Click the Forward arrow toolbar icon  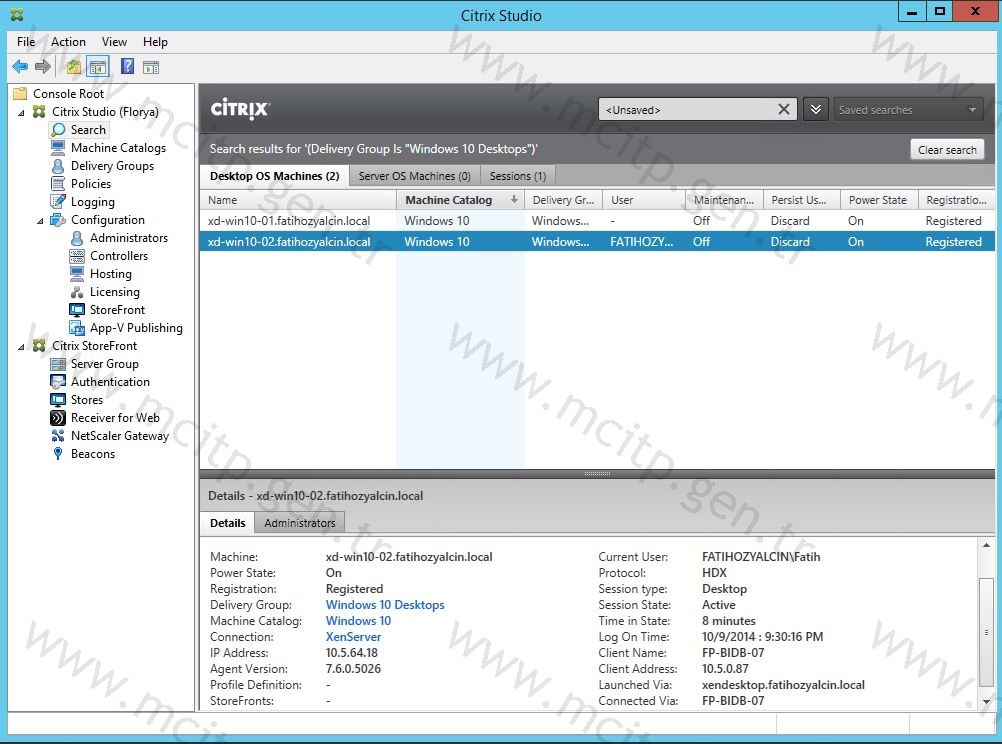(x=43, y=66)
